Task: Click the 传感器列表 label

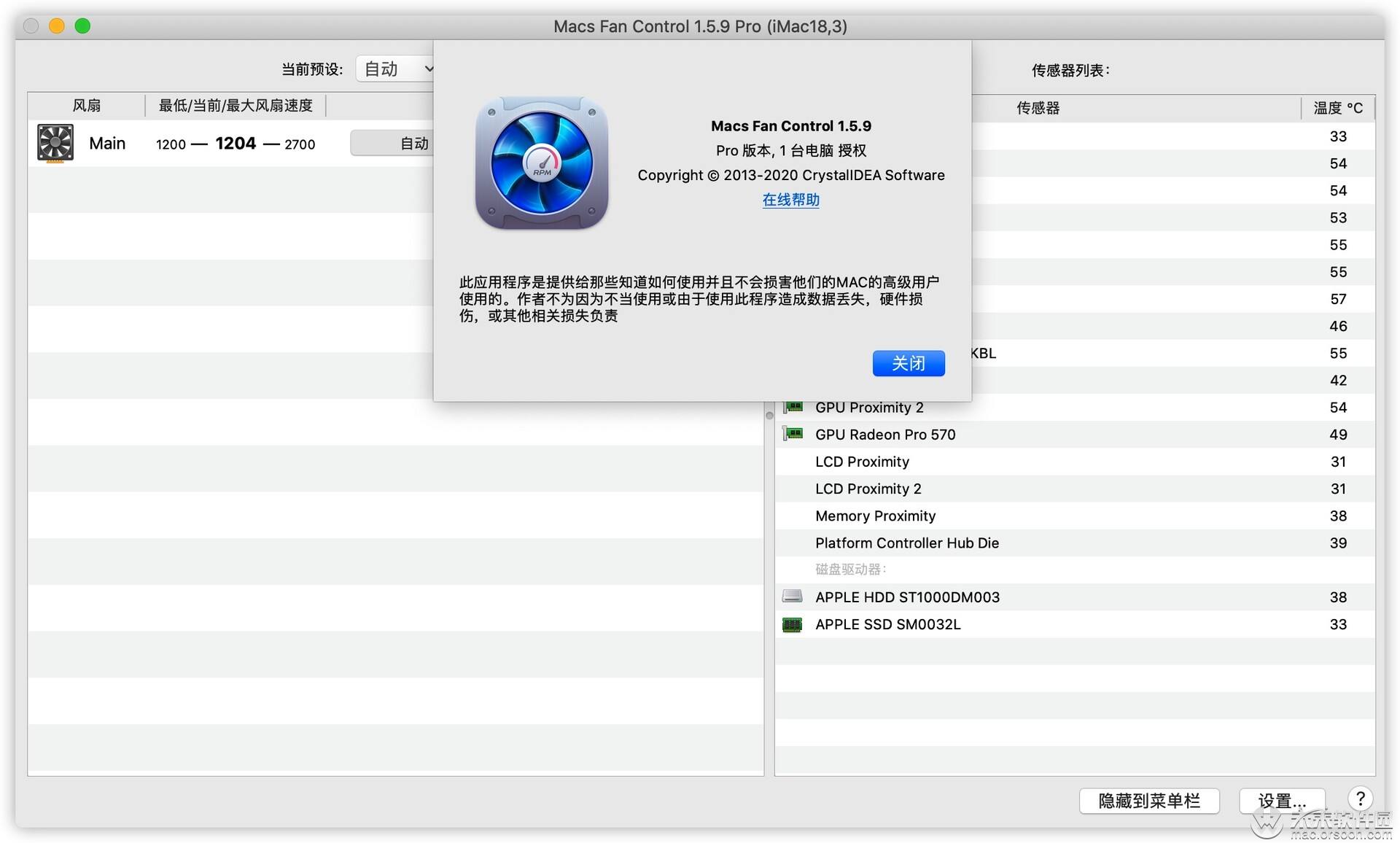Action: tap(1070, 70)
